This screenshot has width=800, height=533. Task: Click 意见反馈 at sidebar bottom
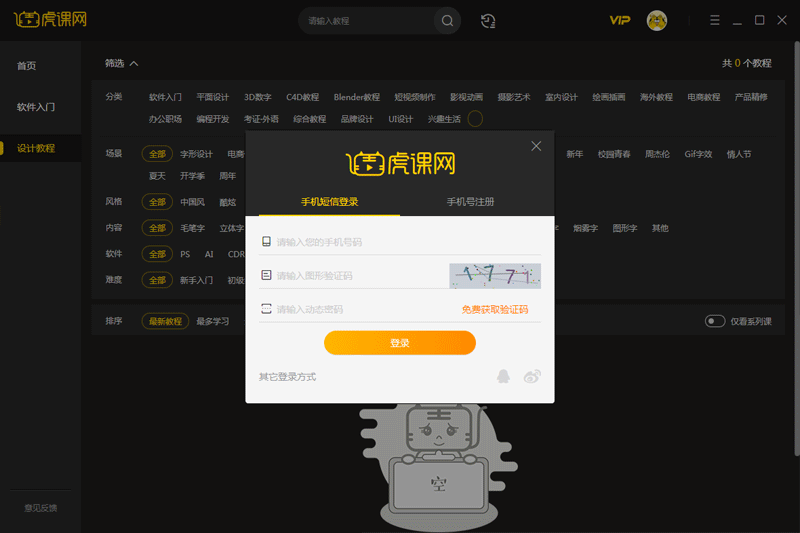pos(40,508)
